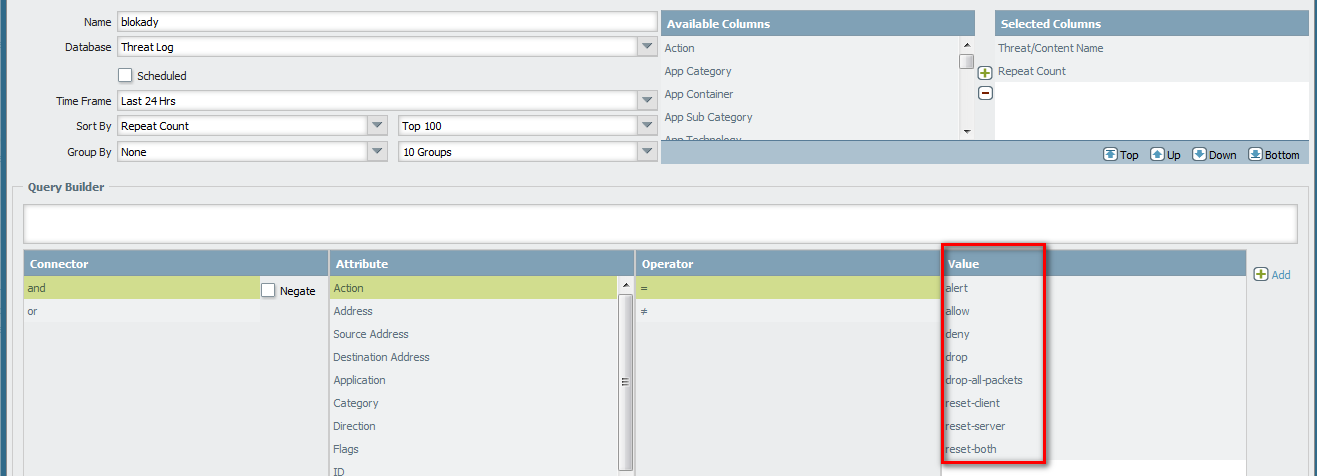Select the Source Address attribute
Image resolution: width=1317 pixels, height=476 pixels.
pyautogui.click(x=474, y=334)
